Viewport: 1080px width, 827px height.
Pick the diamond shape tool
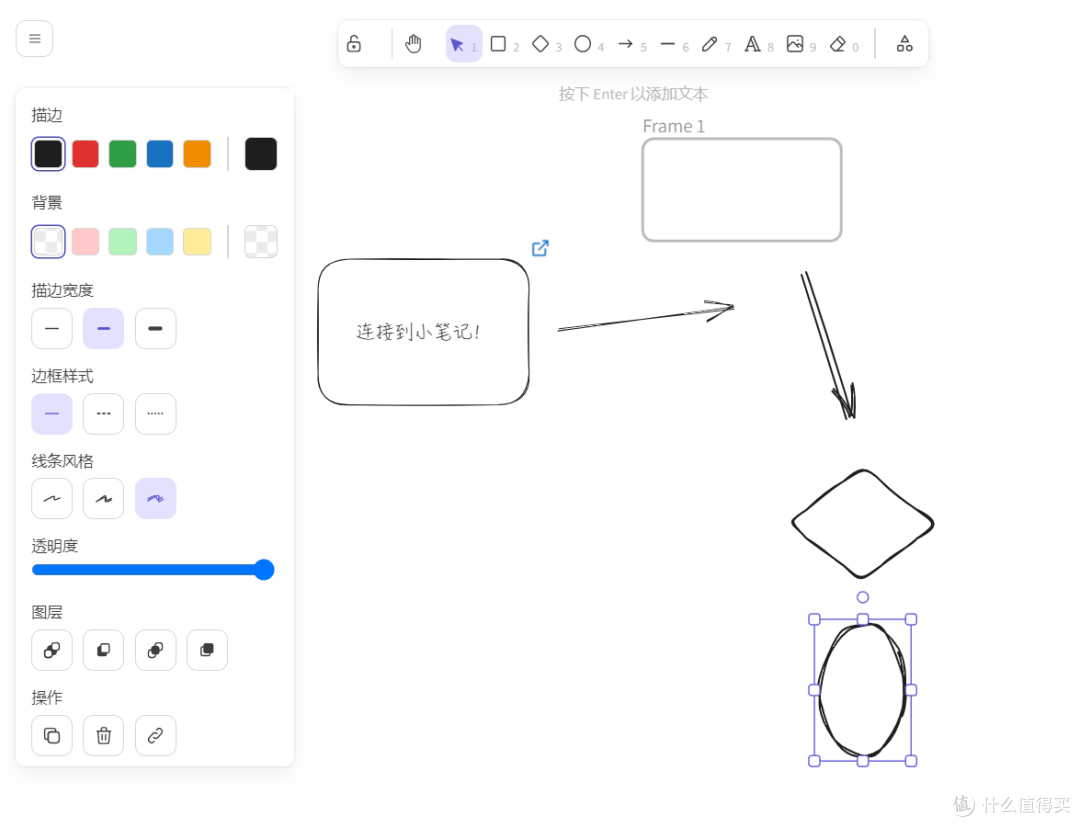pyautogui.click(x=541, y=44)
